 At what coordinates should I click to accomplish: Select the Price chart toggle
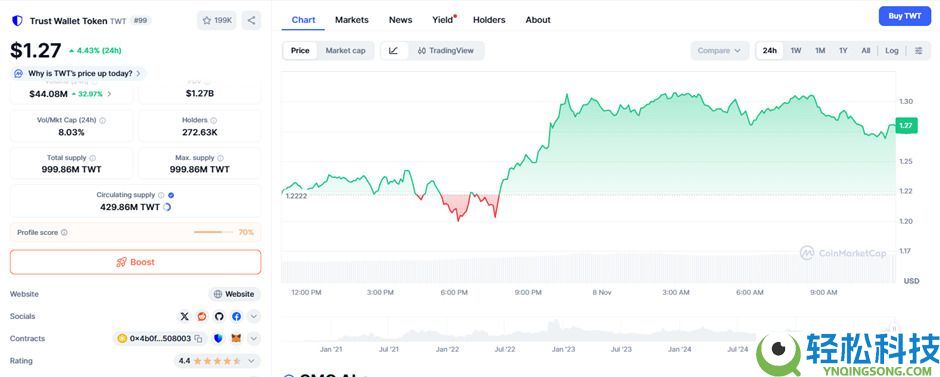click(300, 51)
